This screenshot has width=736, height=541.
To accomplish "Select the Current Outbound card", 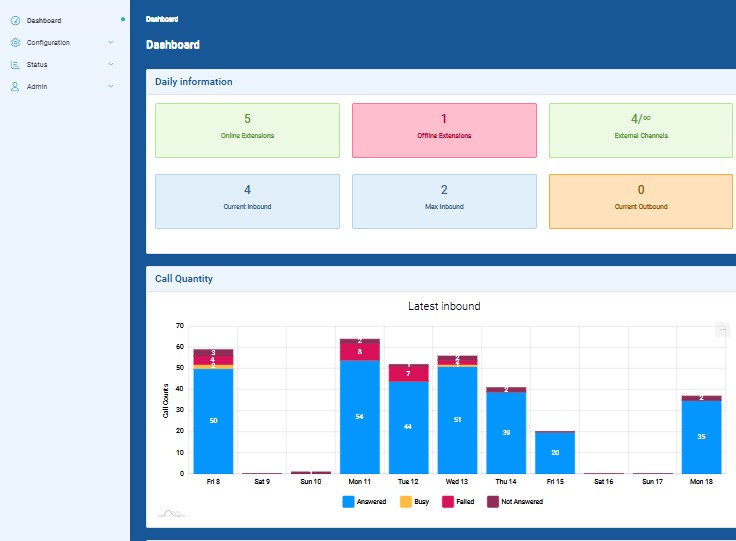I will coord(641,201).
